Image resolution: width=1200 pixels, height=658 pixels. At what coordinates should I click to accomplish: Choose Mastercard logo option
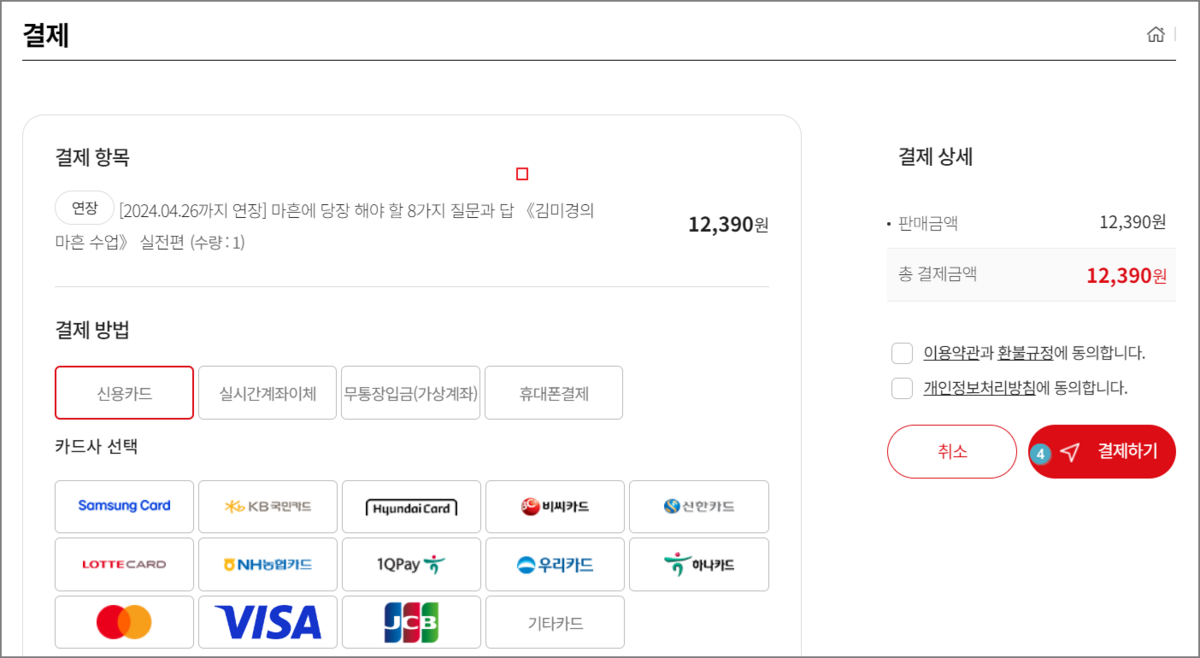124,622
